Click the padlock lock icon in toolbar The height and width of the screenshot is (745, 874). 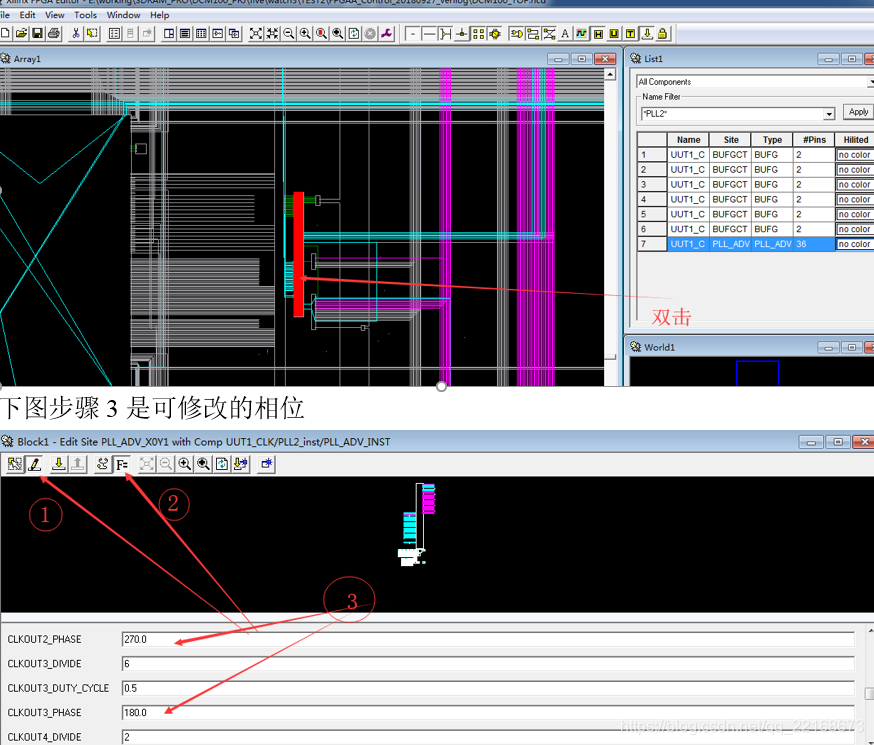pyautogui.click(x=663, y=33)
